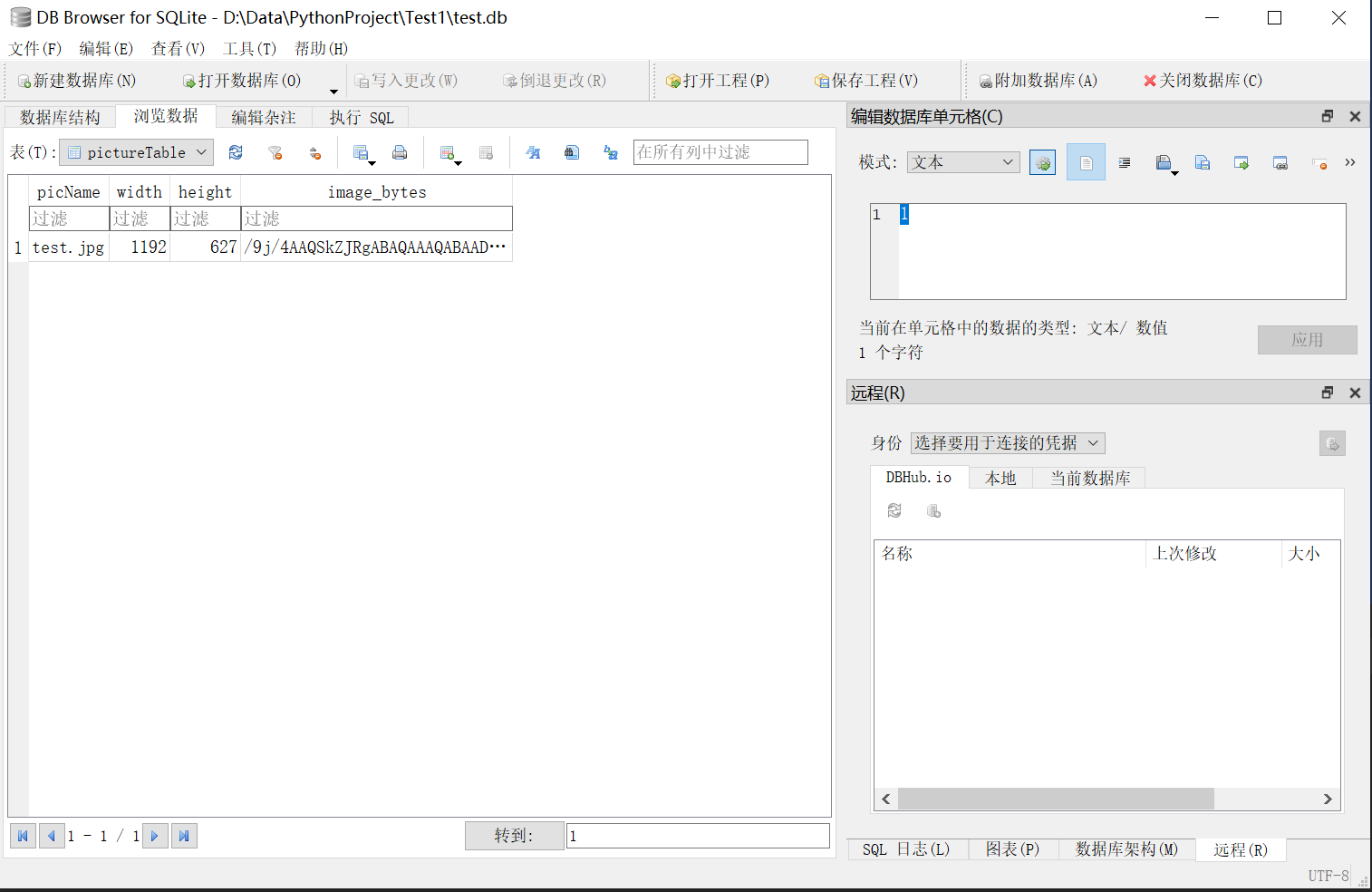This screenshot has width=1372, height=892.
Task: Open the 编辑(E) menu
Action: (x=106, y=48)
